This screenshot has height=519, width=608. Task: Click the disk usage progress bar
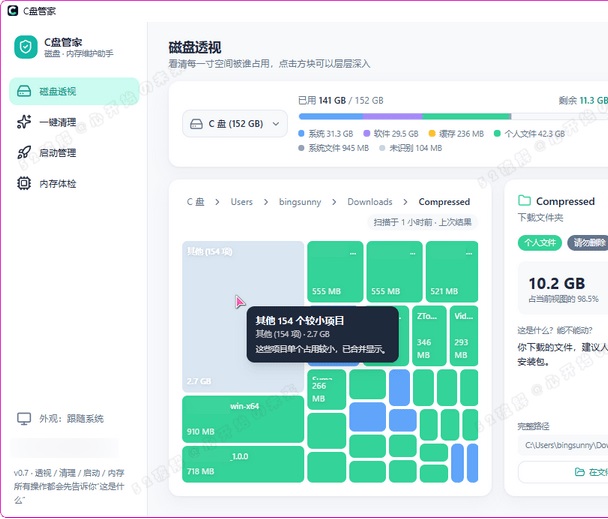point(453,116)
